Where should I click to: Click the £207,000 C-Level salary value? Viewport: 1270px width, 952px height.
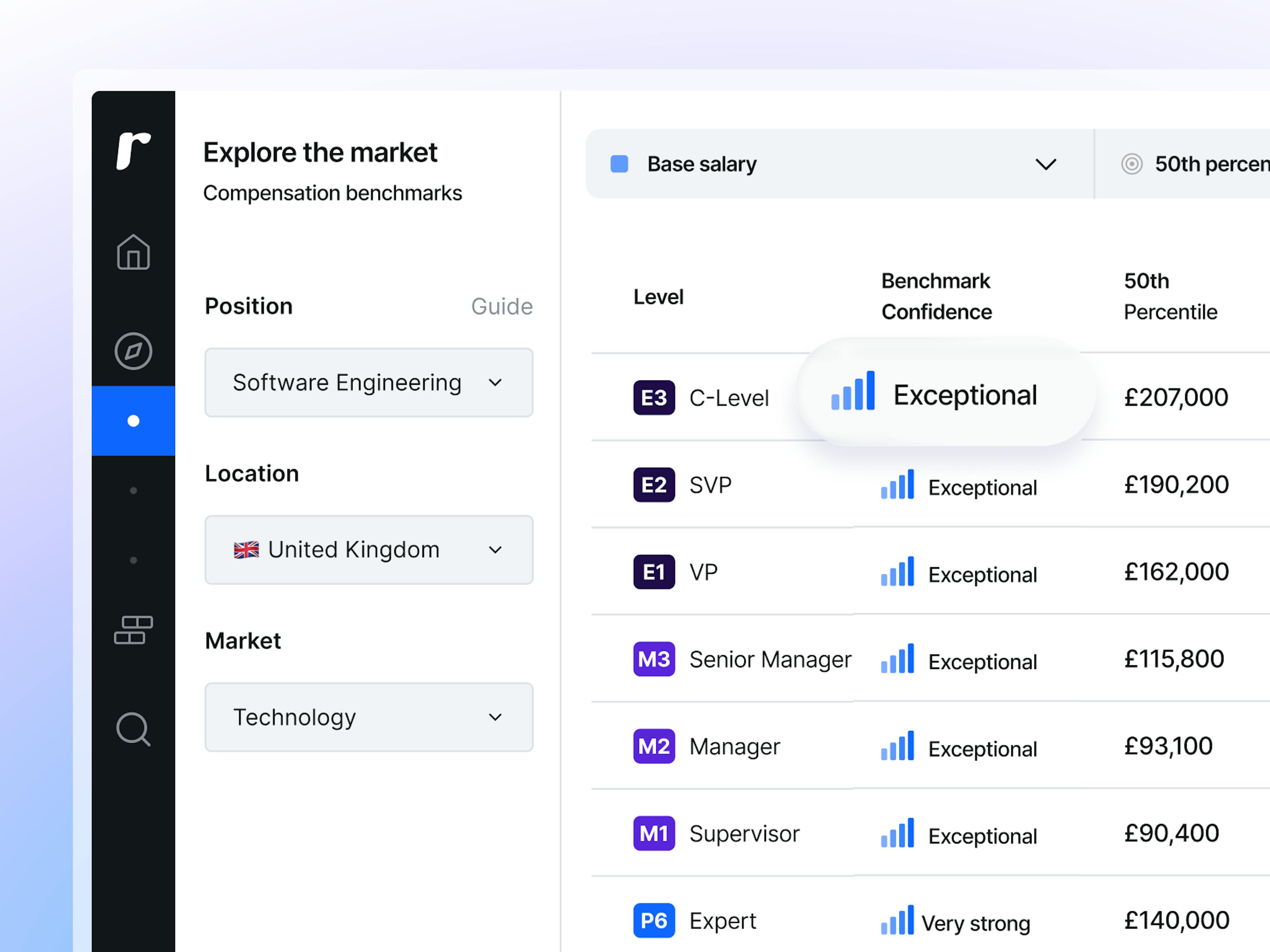point(1176,397)
